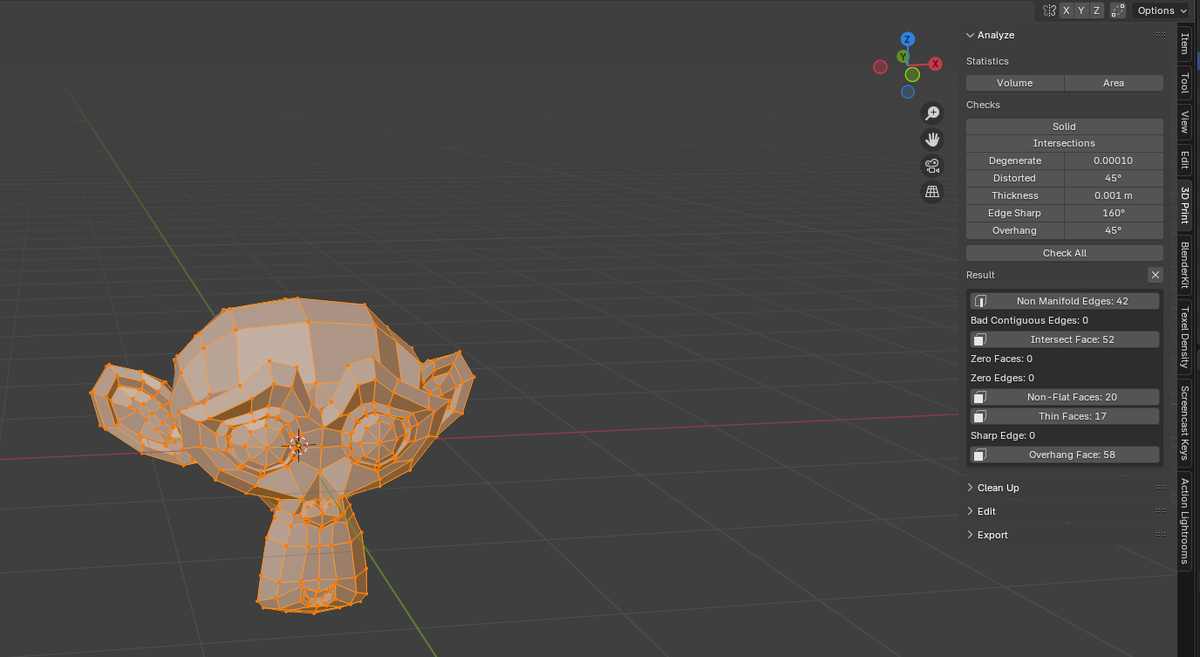Run the Intersections check
This screenshot has width=1200, height=657.
[x=1064, y=143]
